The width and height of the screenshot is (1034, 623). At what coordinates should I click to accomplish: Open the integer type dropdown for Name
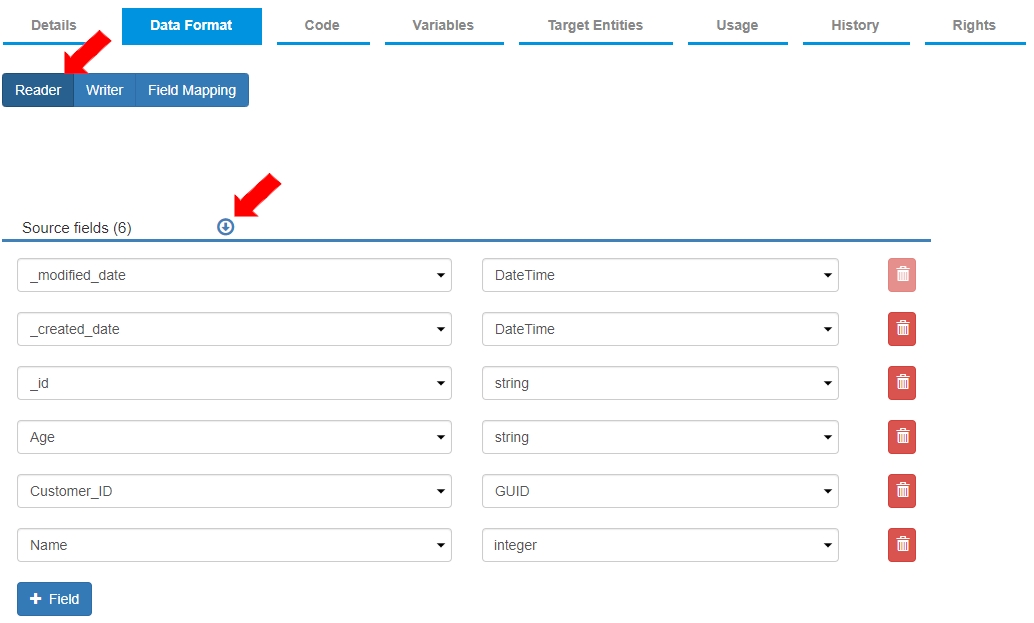[x=660, y=545]
